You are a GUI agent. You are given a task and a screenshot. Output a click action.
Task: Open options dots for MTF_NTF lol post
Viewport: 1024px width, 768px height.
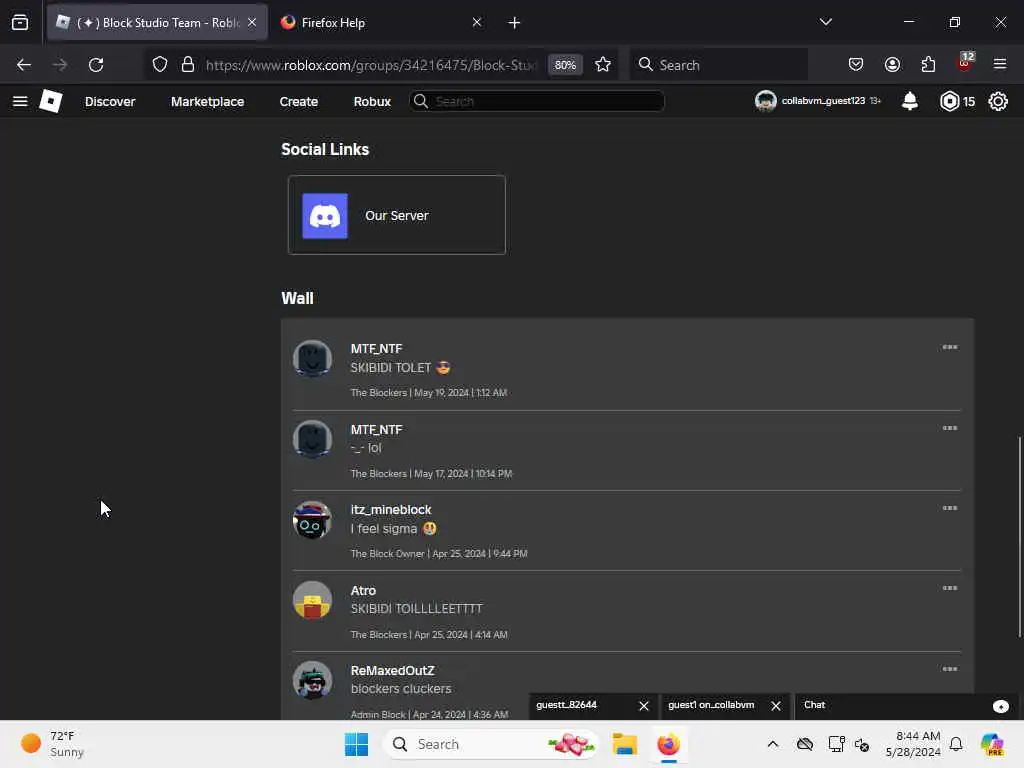950,428
